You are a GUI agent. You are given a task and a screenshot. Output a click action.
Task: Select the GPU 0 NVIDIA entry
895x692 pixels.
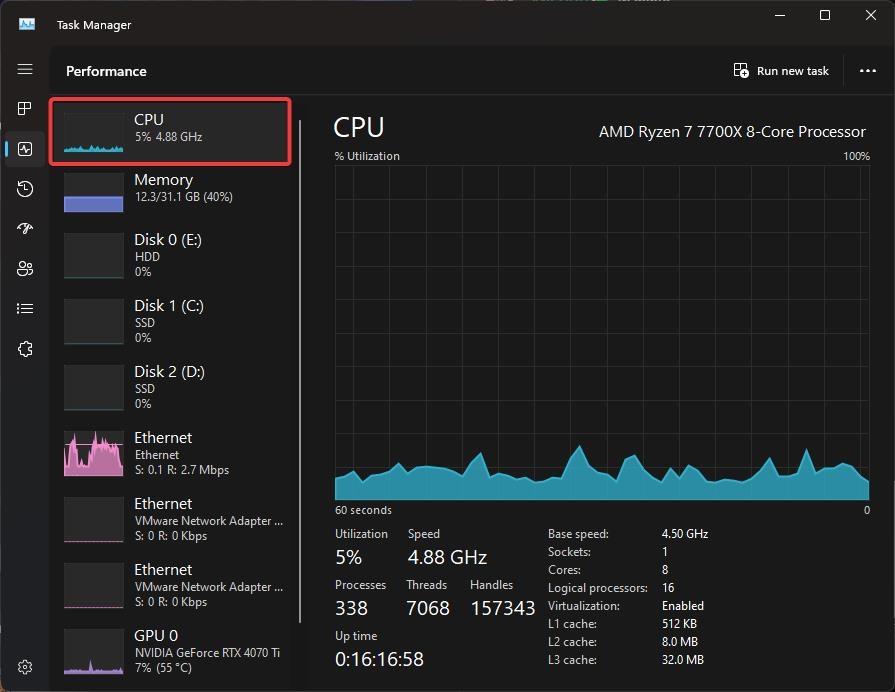point(170,651)
